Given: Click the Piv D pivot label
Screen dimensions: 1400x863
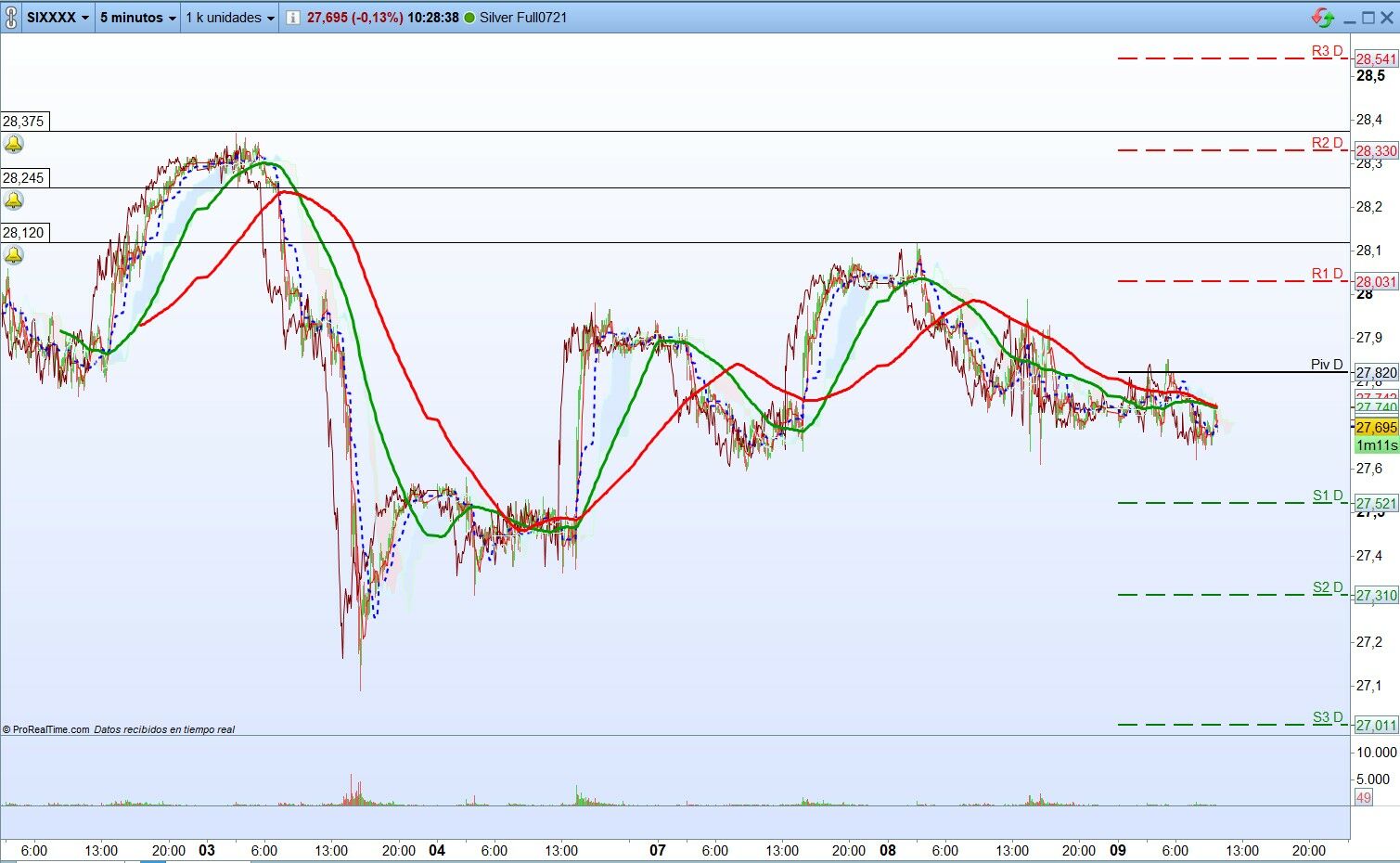Looking at the screenshot, I should pos(1327,365).
